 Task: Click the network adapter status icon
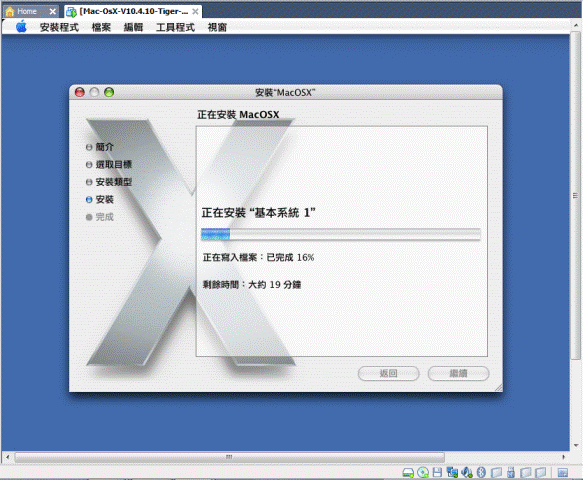click(452, 473)
